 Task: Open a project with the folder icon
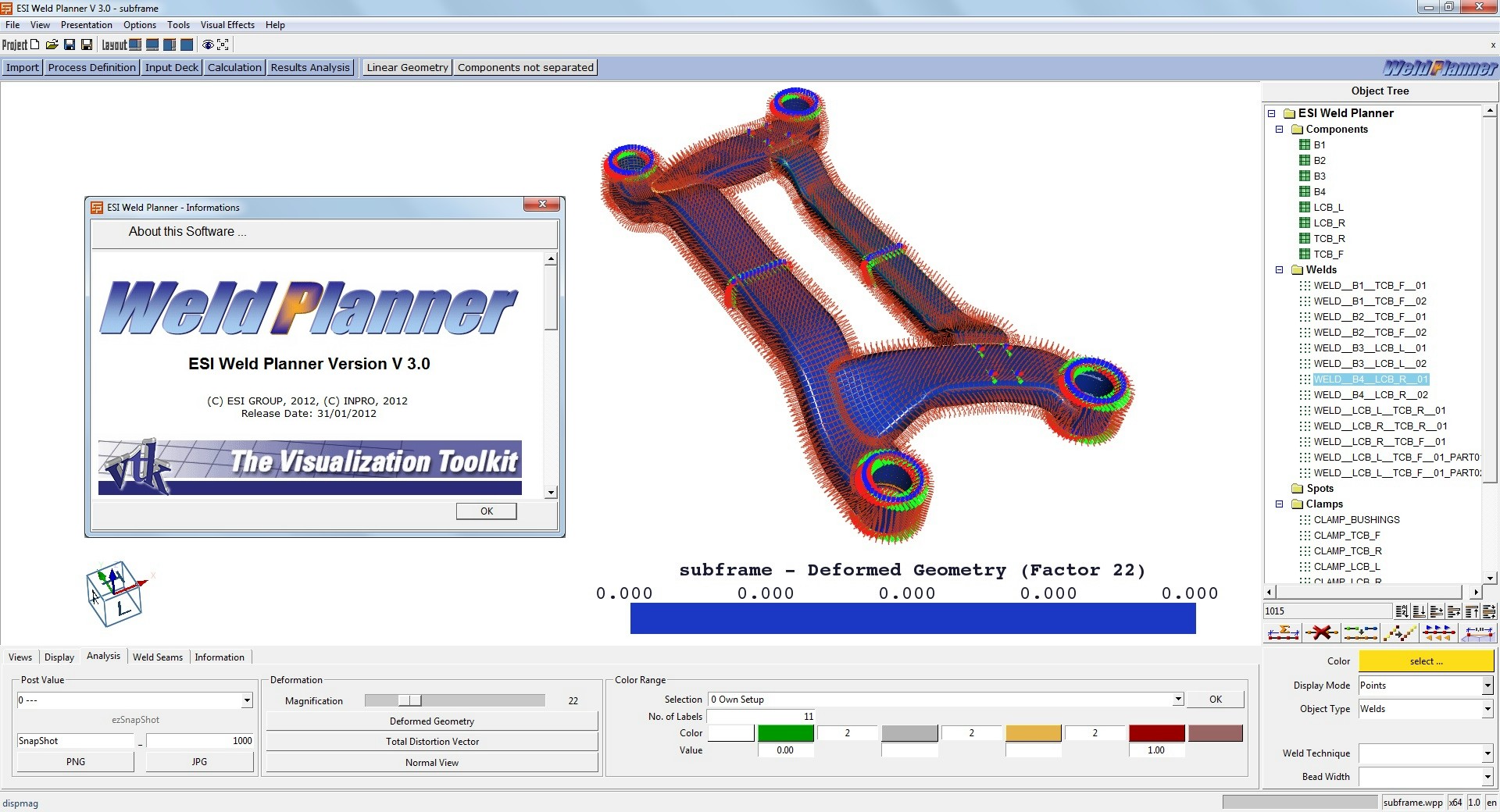tap(52, 45)
